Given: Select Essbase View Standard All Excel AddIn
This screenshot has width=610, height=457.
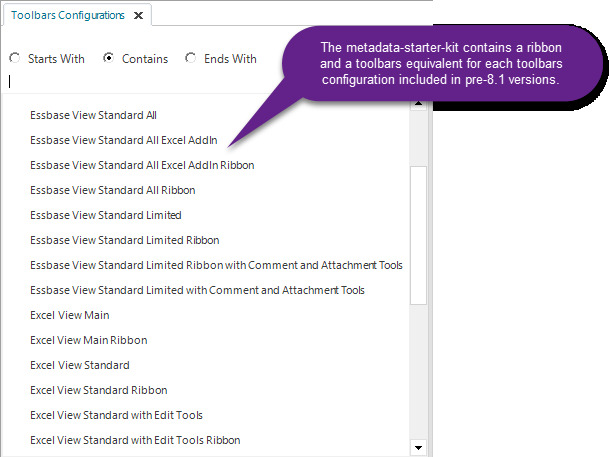Looking at the screenshot, I should pos(124,140).
